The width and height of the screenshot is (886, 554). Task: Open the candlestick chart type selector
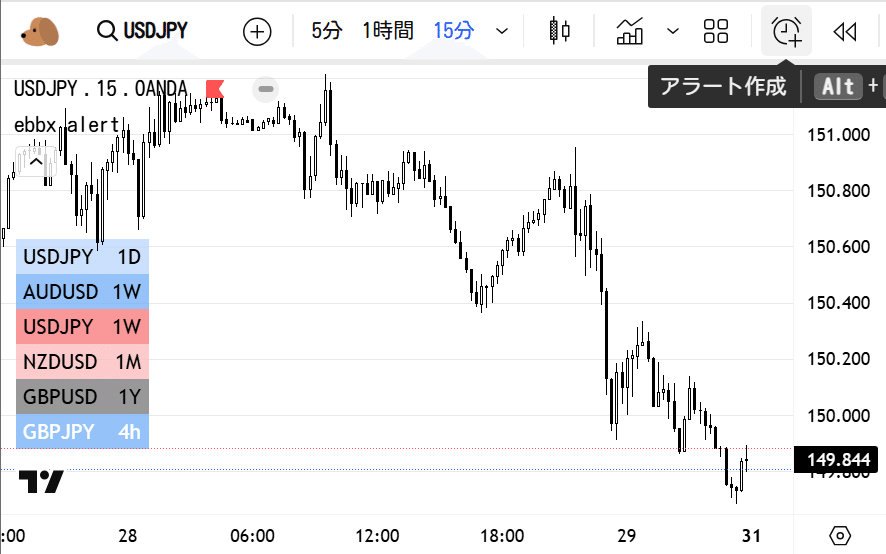[x=560, y=31]
